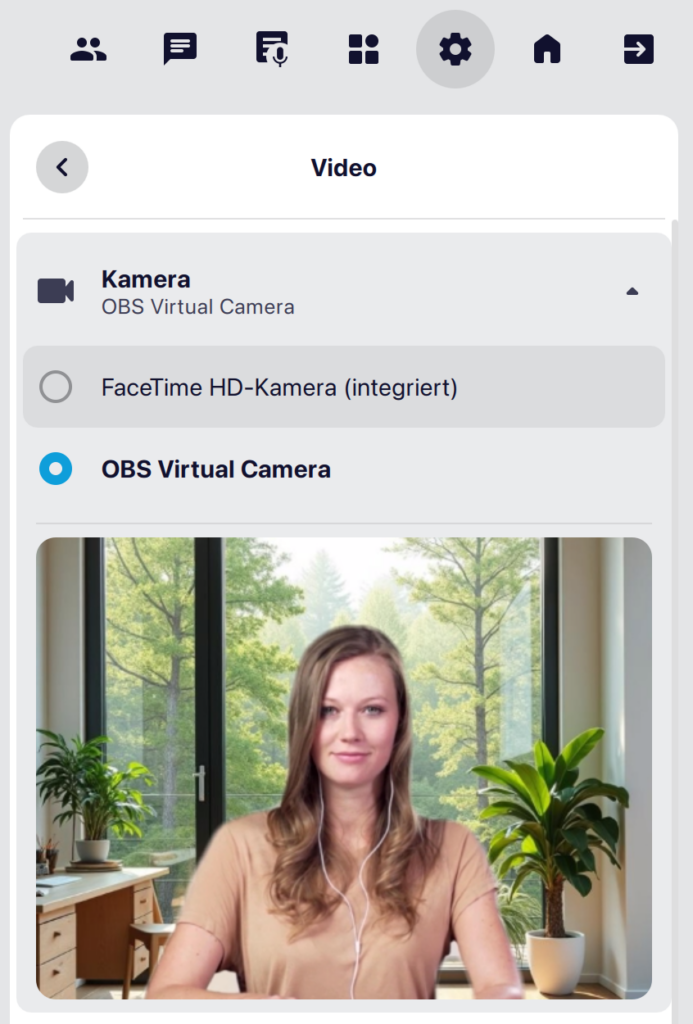Open the transcription icon with microphone
The height and width of the screenshot is (1024, 693).
tap(271, 49)
